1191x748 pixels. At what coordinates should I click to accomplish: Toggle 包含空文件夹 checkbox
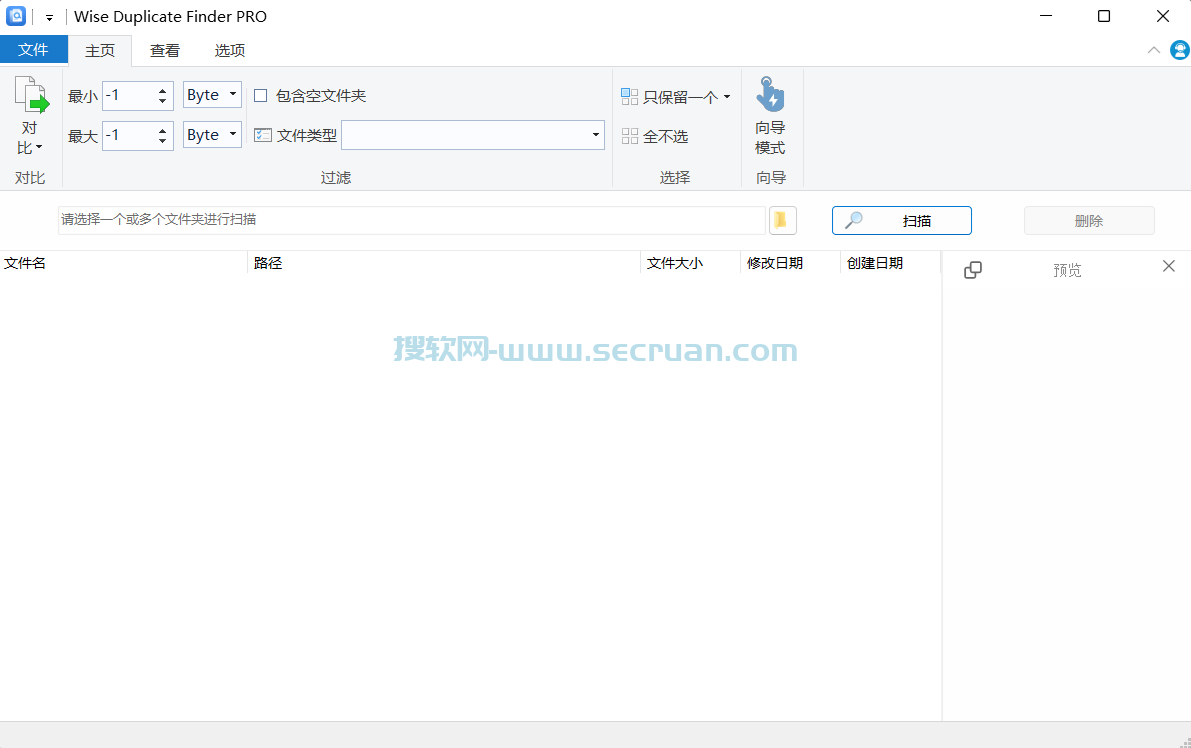(261, 96)
